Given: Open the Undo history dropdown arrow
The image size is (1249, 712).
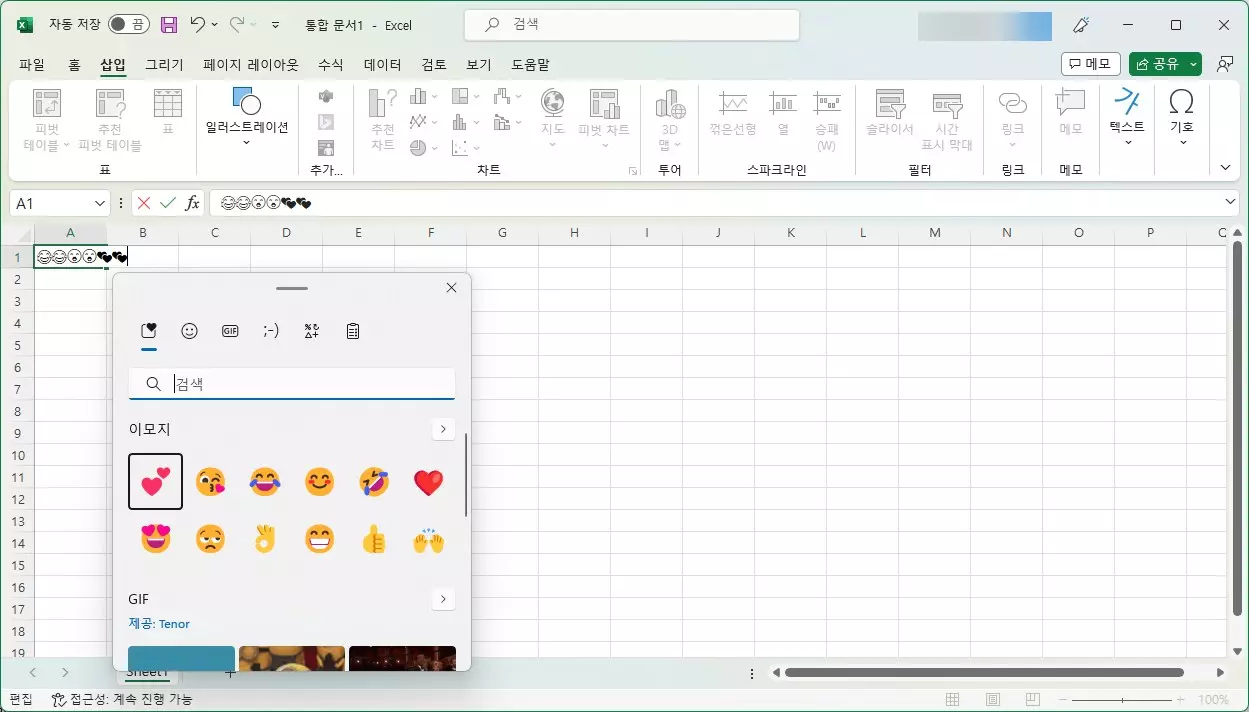Looking at the screenshot, I should 214,24.
